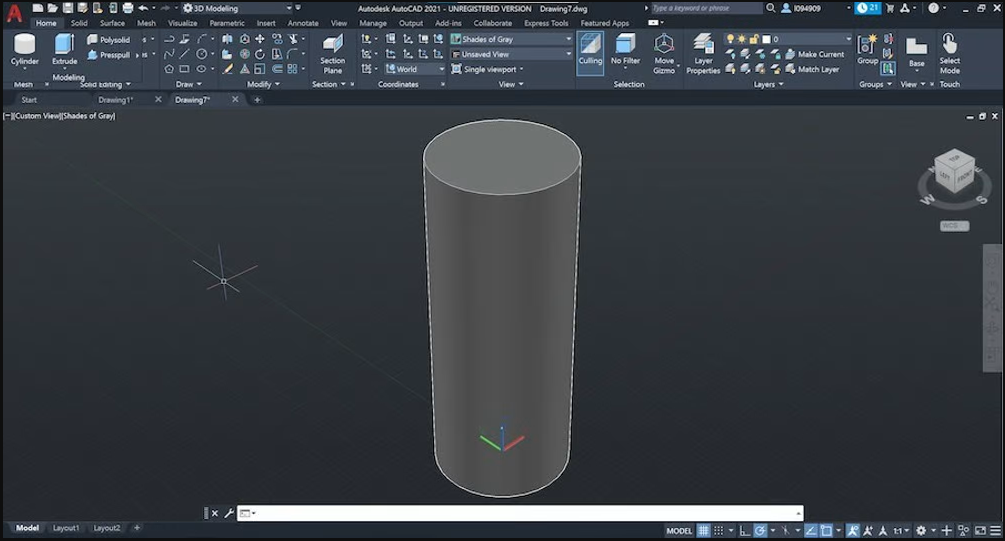Click the new drawing tab plus button
1005x541 pixels.
click(x=257, y=100)
